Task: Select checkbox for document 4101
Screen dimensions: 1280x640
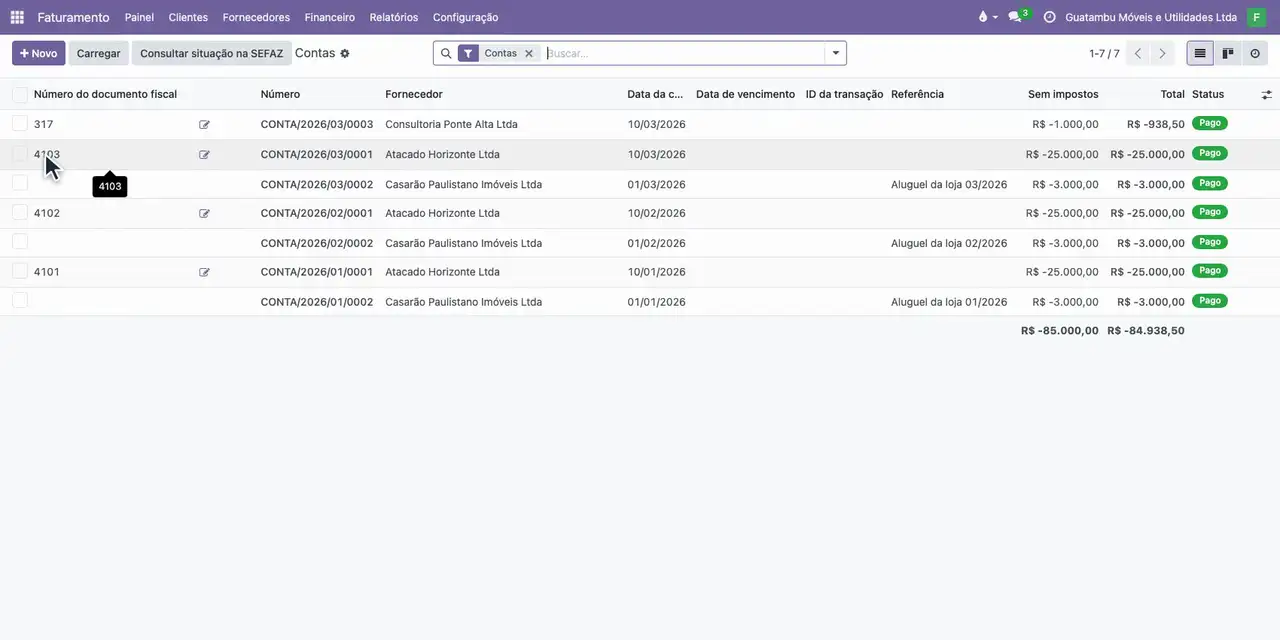Action: 20,270
